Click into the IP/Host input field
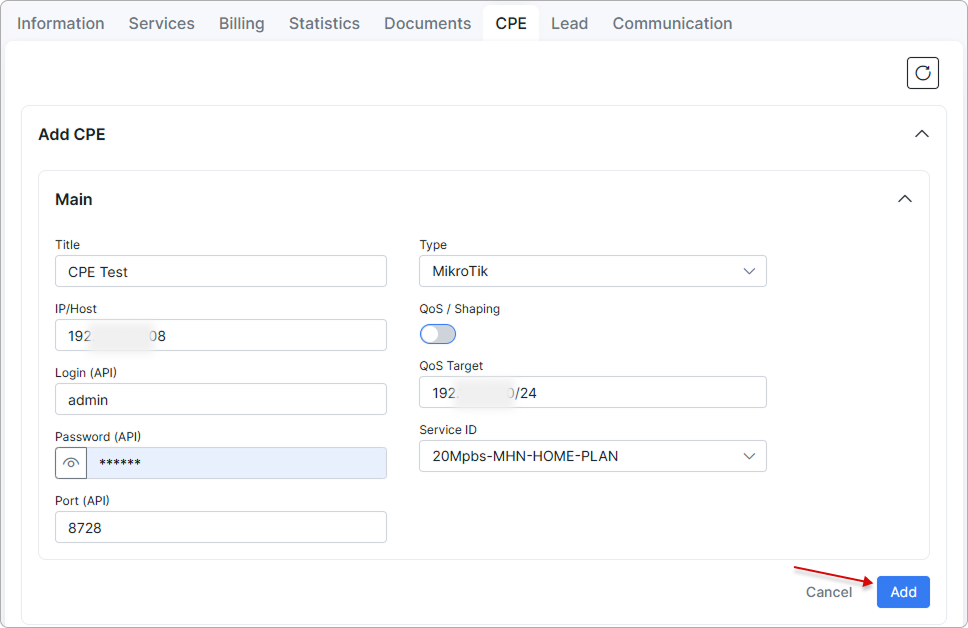Image resolution: width=968 pixels, height=628 pixels. coord(221,335)
